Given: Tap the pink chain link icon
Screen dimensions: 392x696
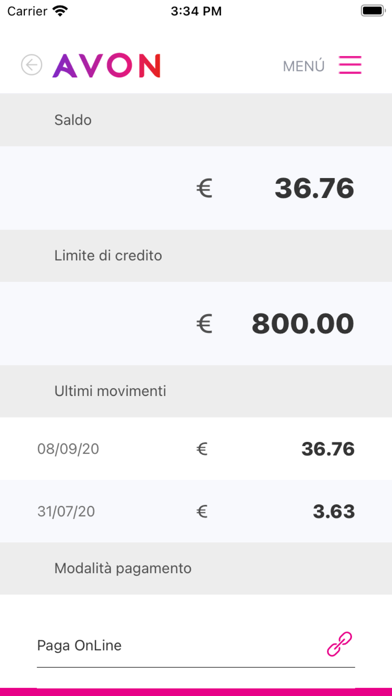Looking at the screenshot, I should [340, 644].
